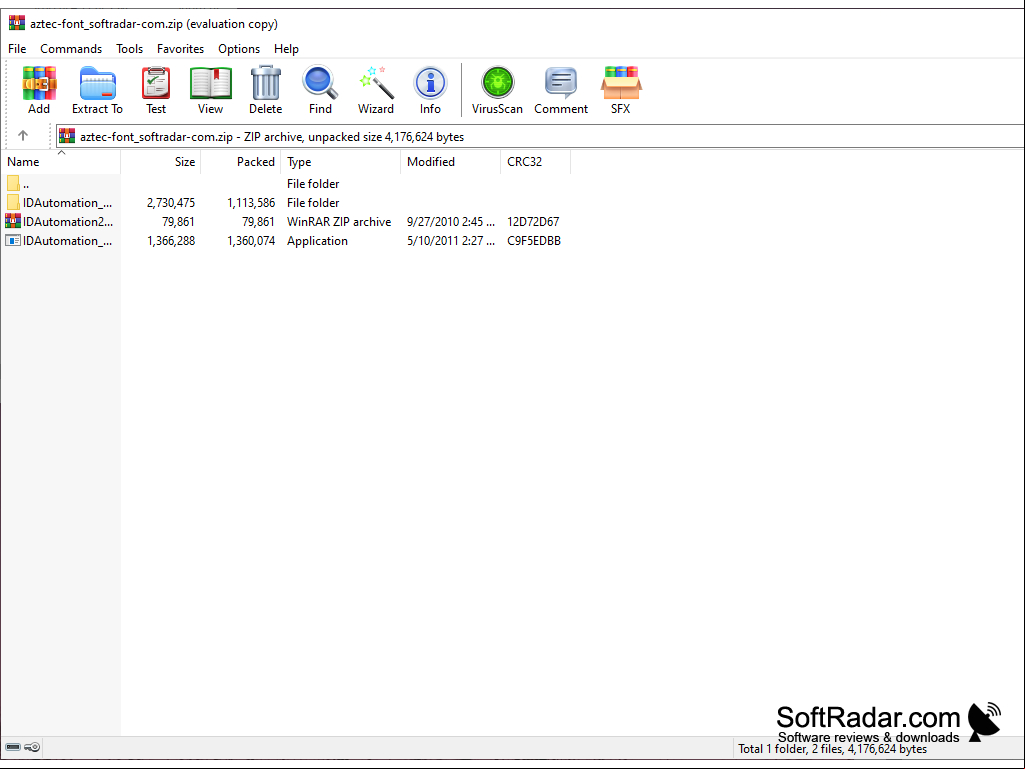The image size is (1025, 769).
Task: Sort by Type column header
Action: (x=341, y=162)
